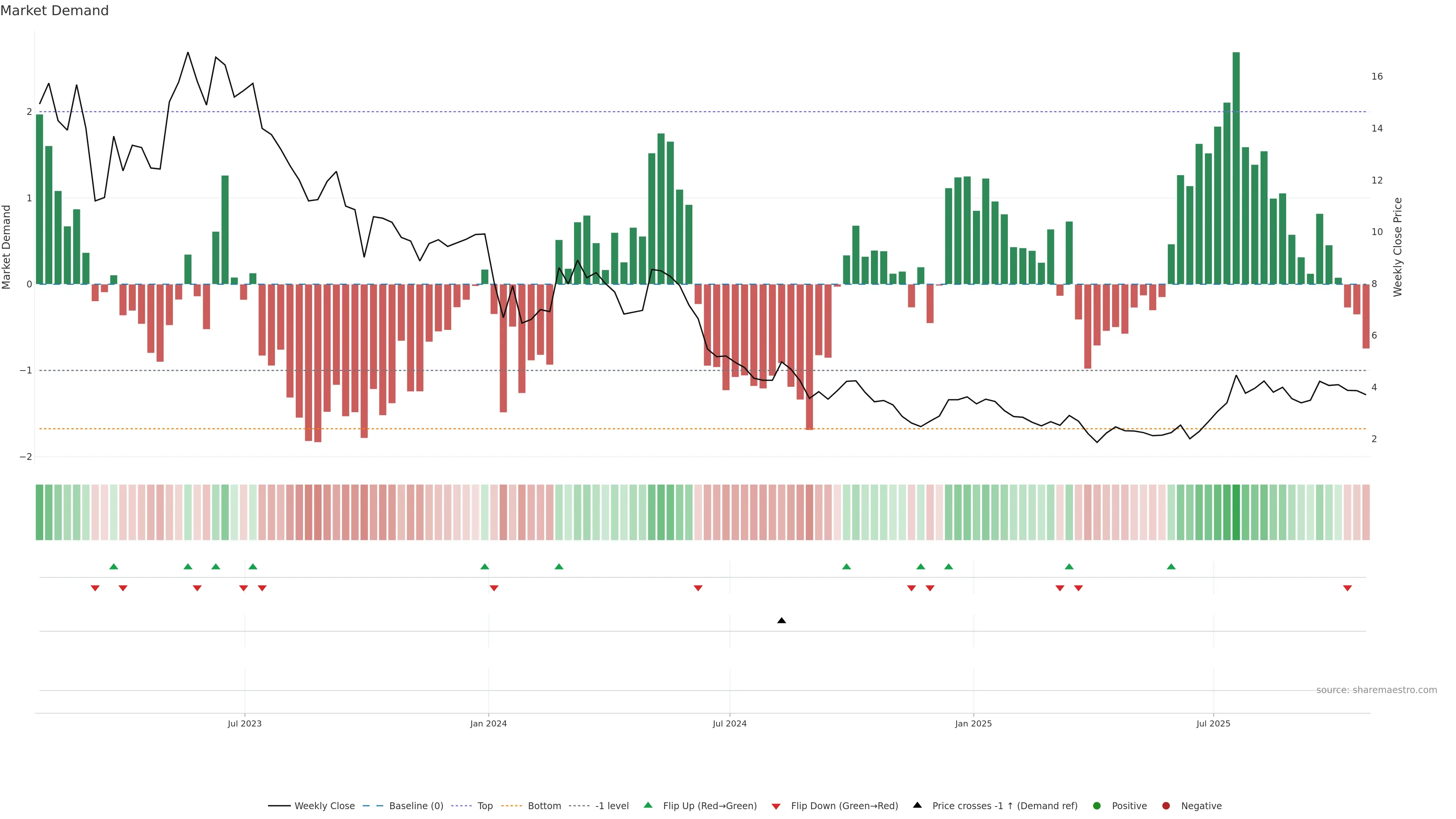Click the Jul 2024 axis label
1456x819 pixels.
(x=729, y=723)
